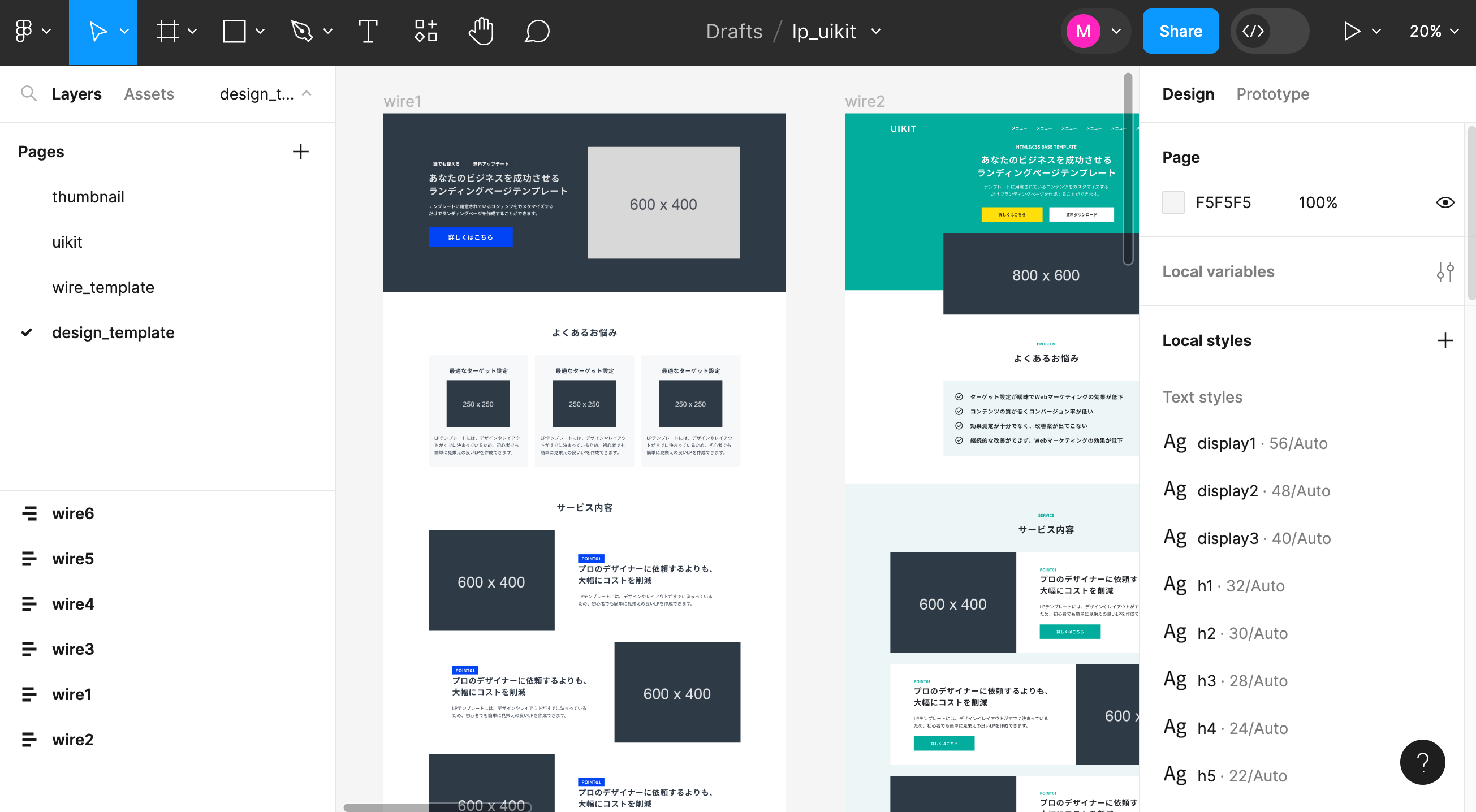Viewport: 1476px width, 812px height.
Task: Select the Rectangle tool
Action: pos(234,31)
